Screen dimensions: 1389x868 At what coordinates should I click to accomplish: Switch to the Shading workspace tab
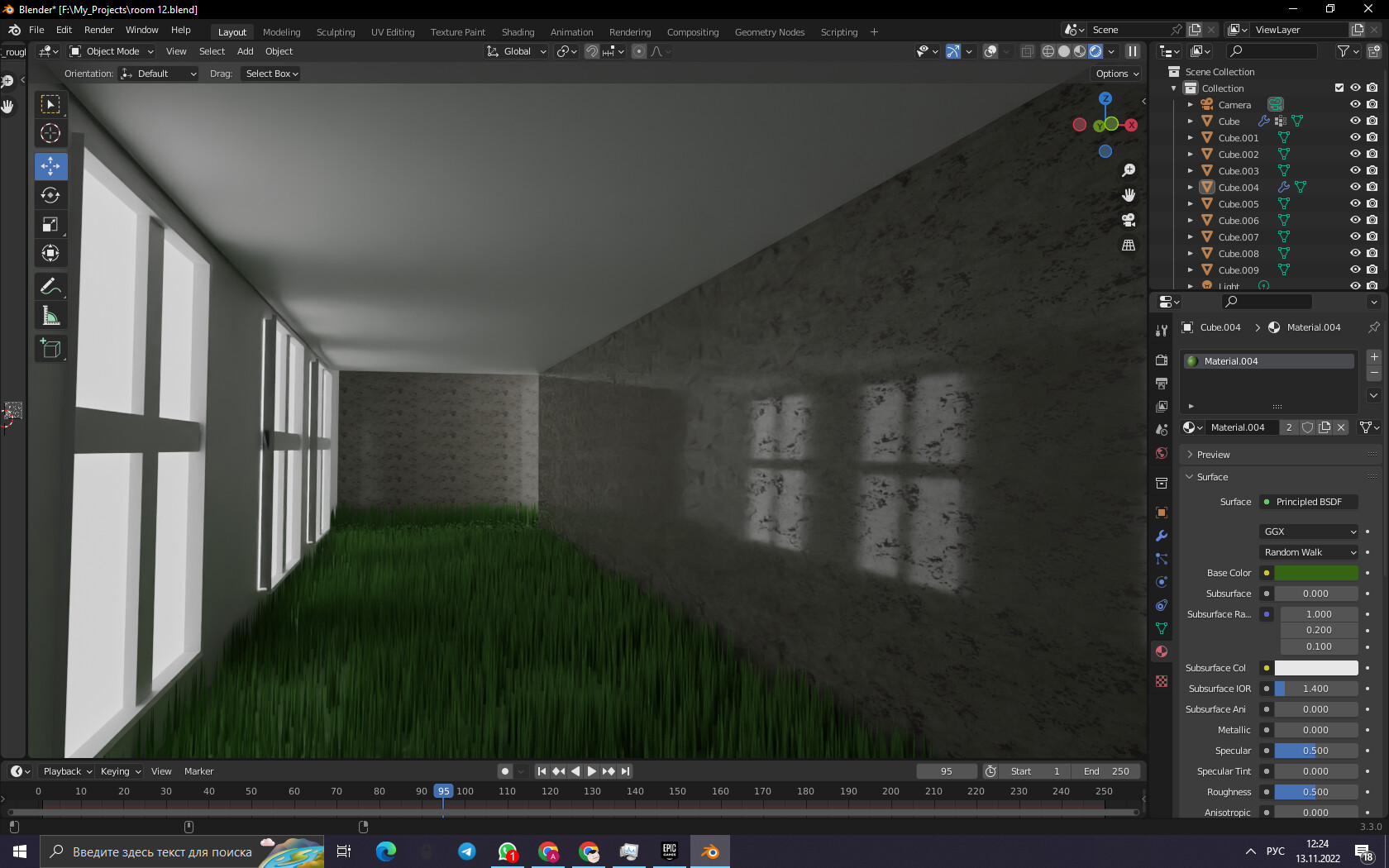click(x=518, y=32)
